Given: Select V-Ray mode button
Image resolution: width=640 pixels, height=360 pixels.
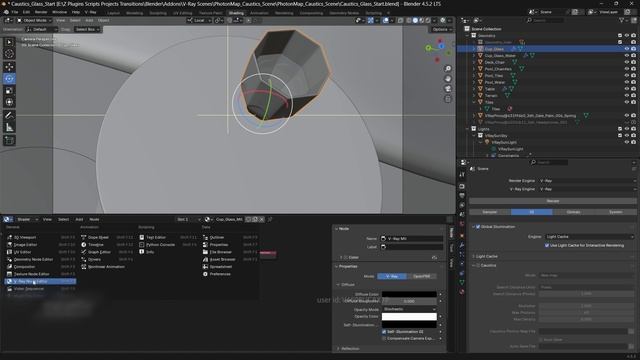Looking at the screenshot, I should (x=392, y=276).
